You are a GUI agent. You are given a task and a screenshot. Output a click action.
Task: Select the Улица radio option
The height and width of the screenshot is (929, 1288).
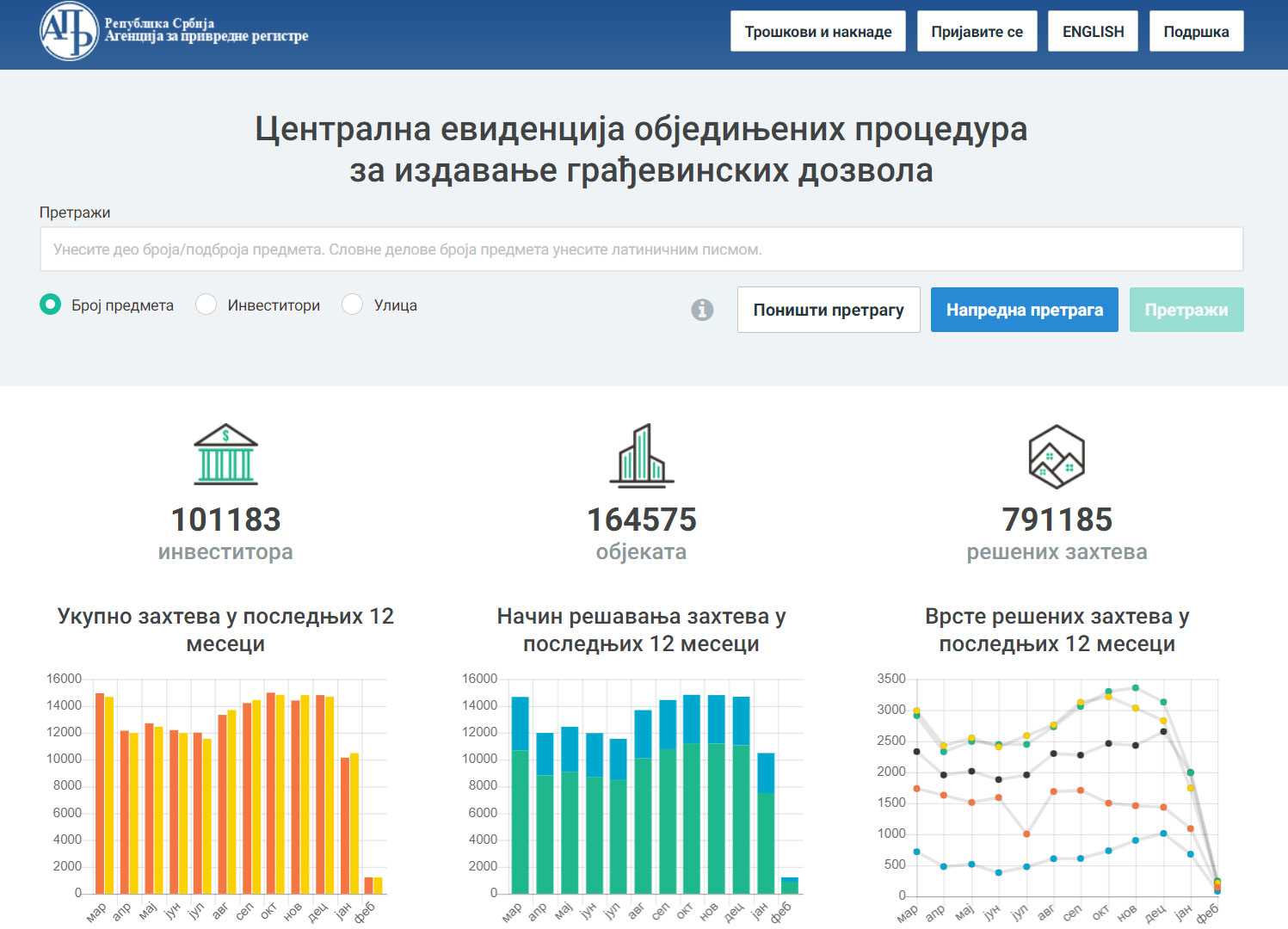353,305
